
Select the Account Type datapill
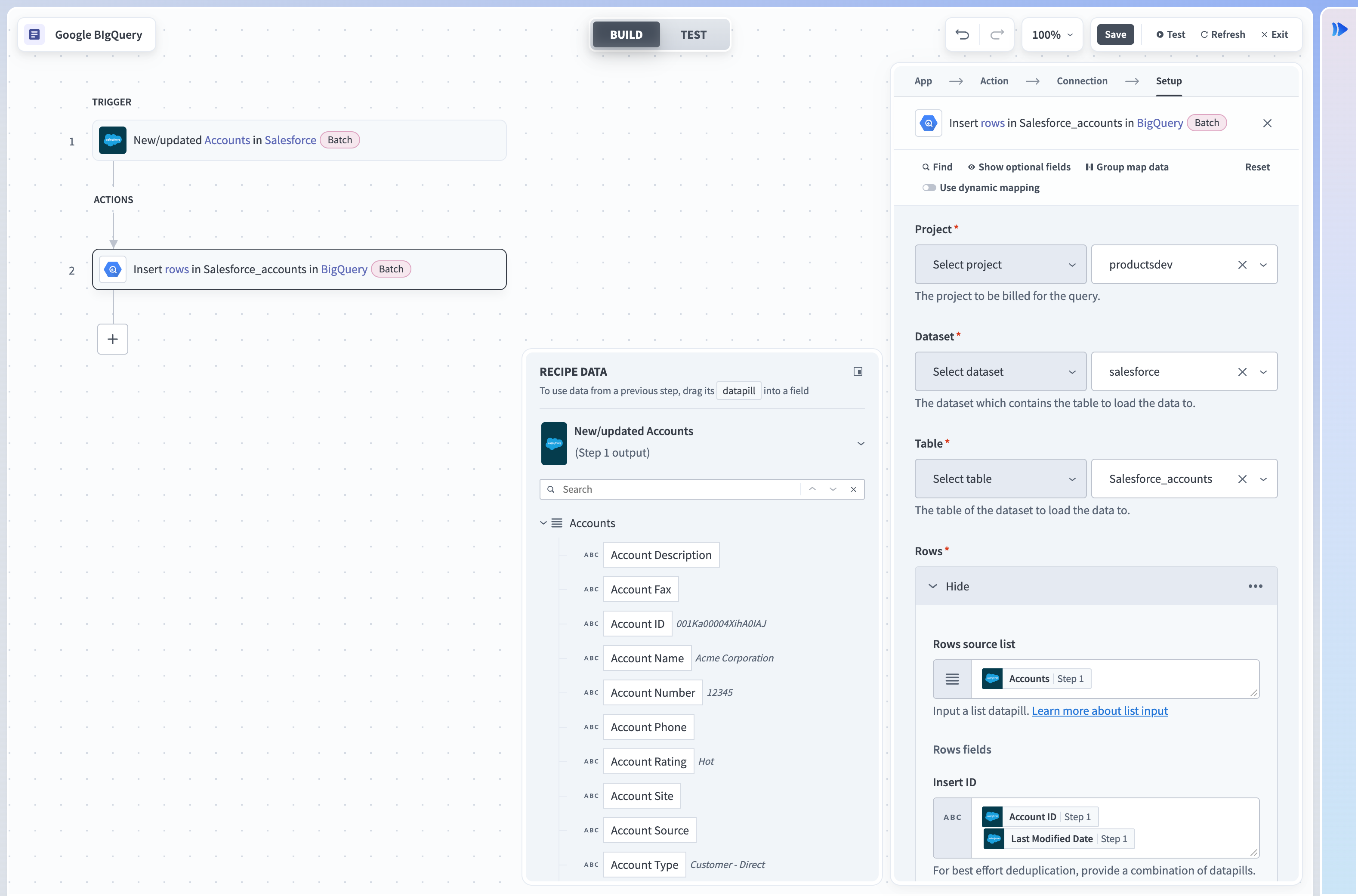645,865
